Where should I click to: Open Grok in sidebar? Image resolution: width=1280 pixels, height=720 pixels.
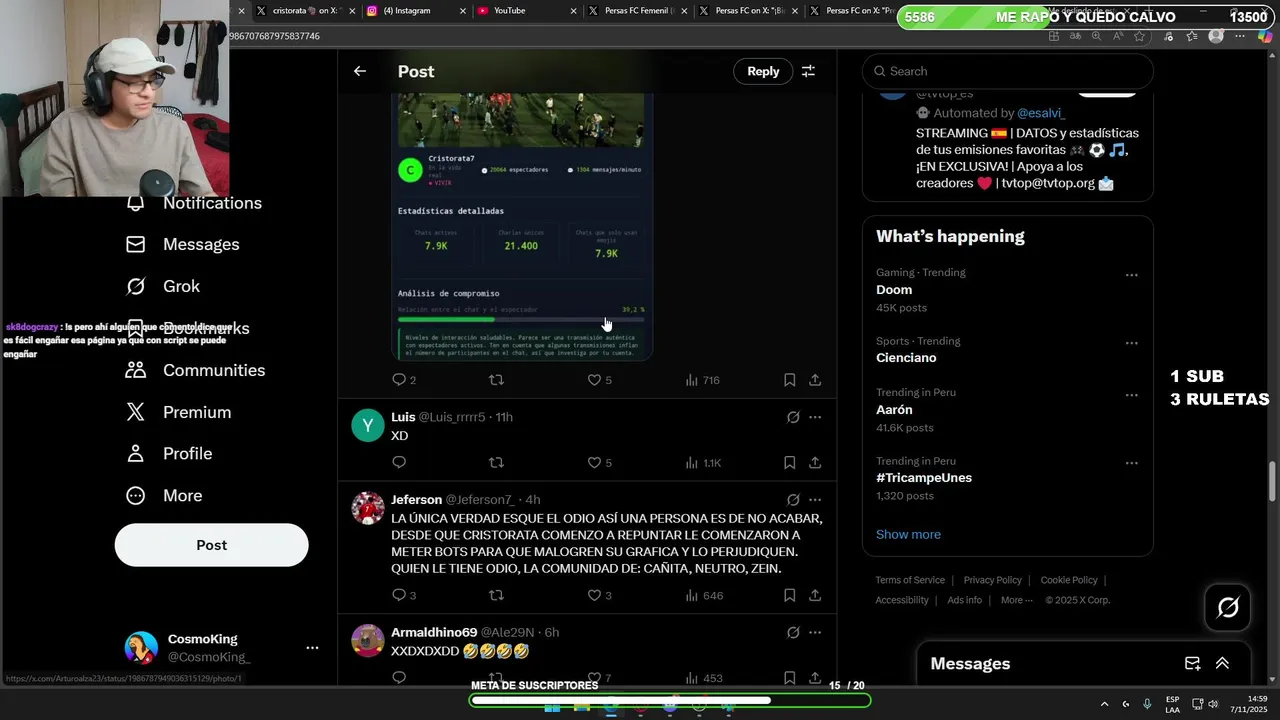click(162, 286)
